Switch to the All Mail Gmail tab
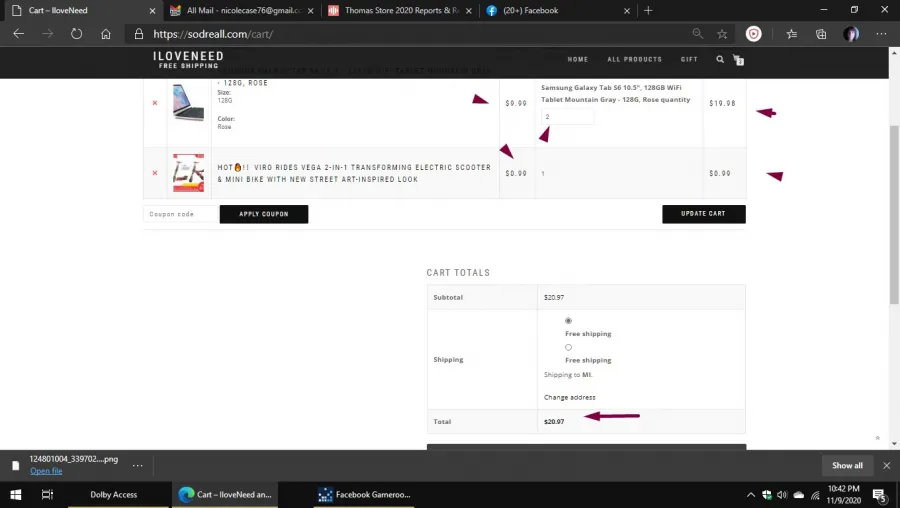Viewport: 900px width, 508px height. tap(244, 10)
